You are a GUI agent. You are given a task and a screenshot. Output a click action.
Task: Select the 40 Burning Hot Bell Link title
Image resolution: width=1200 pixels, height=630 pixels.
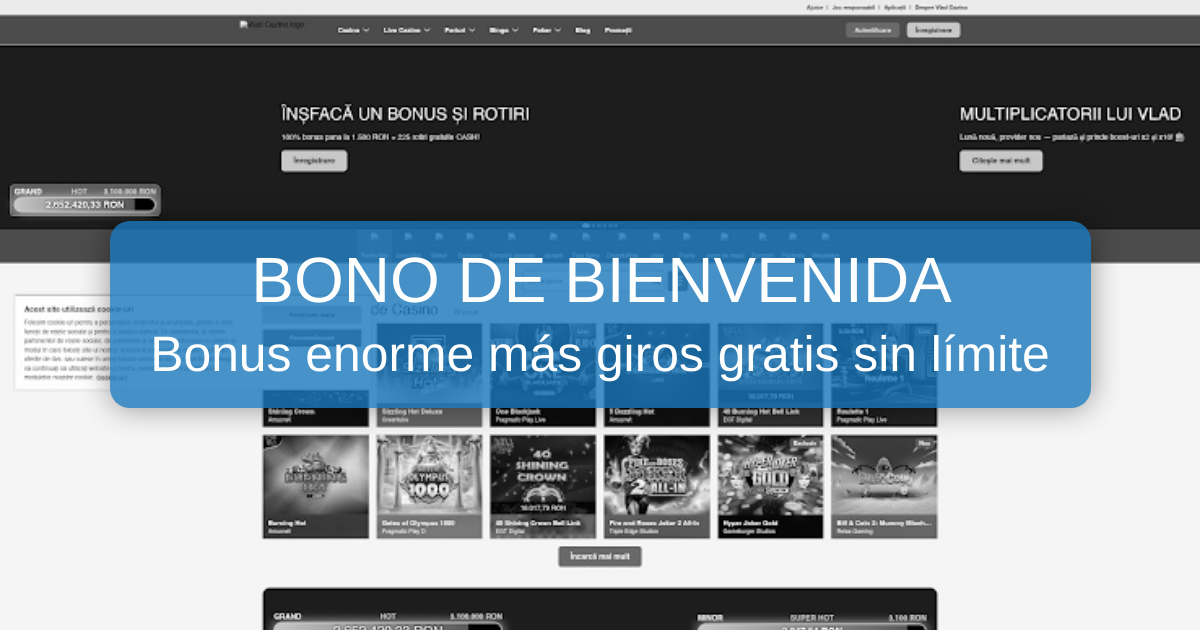[x=762, y=412]
